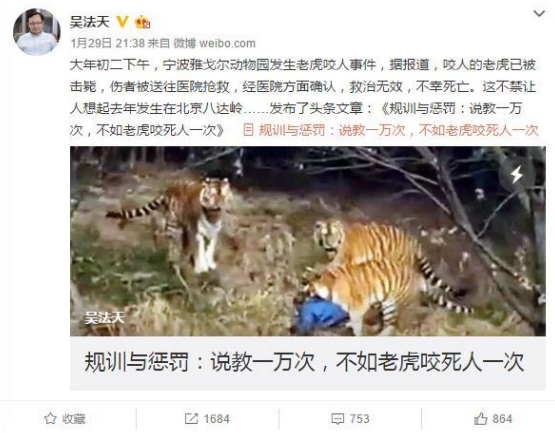Screen dimensions: 555x433
Task: Click the comment bubble icon
Action: [337, 419]
